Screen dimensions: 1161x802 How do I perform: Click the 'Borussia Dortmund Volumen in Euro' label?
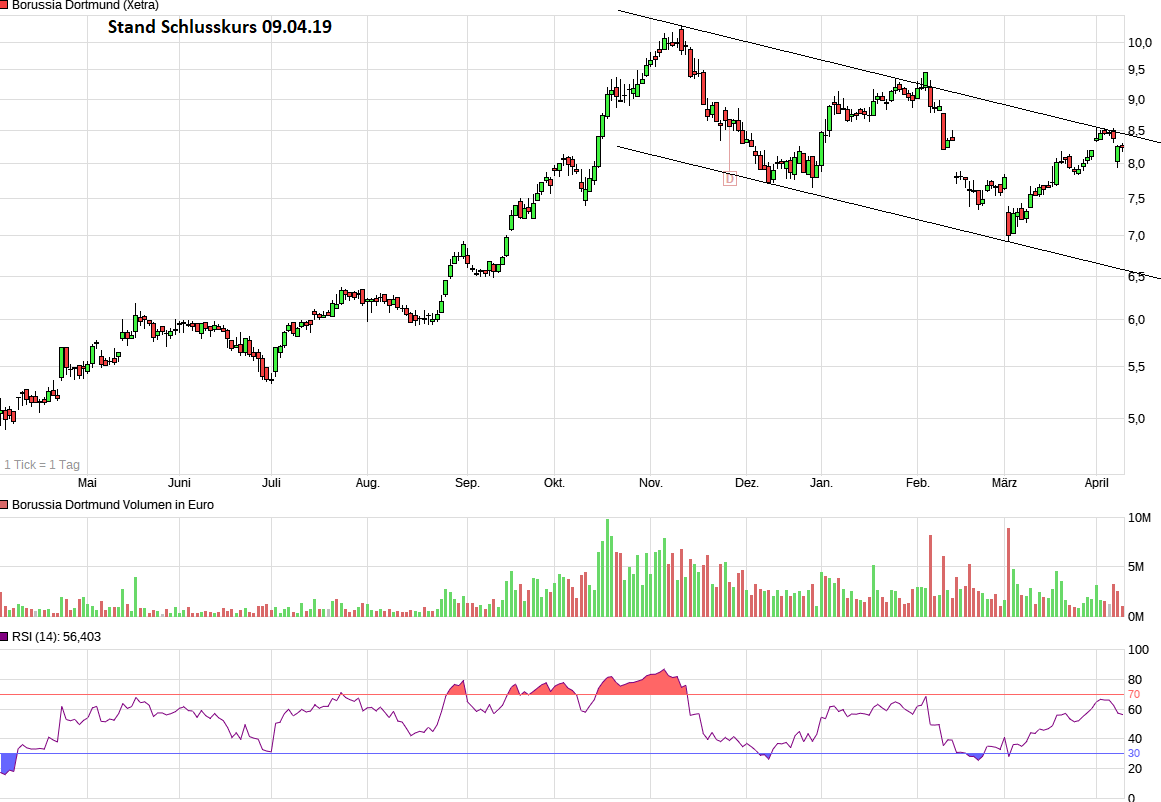(113, 505)
